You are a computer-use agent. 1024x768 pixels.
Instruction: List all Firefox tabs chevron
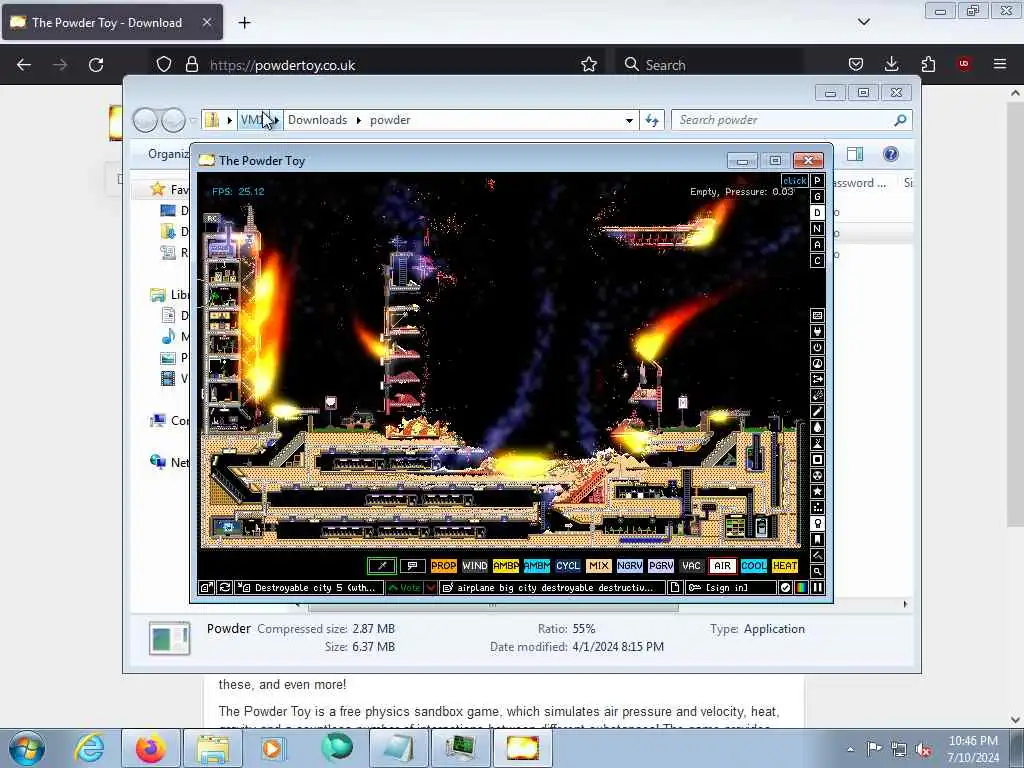click(x=864, y=22)
